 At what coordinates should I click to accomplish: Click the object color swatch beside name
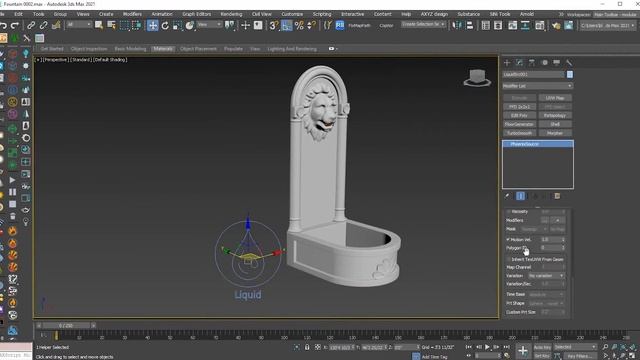pyautogui.click(x=569, y=74)
